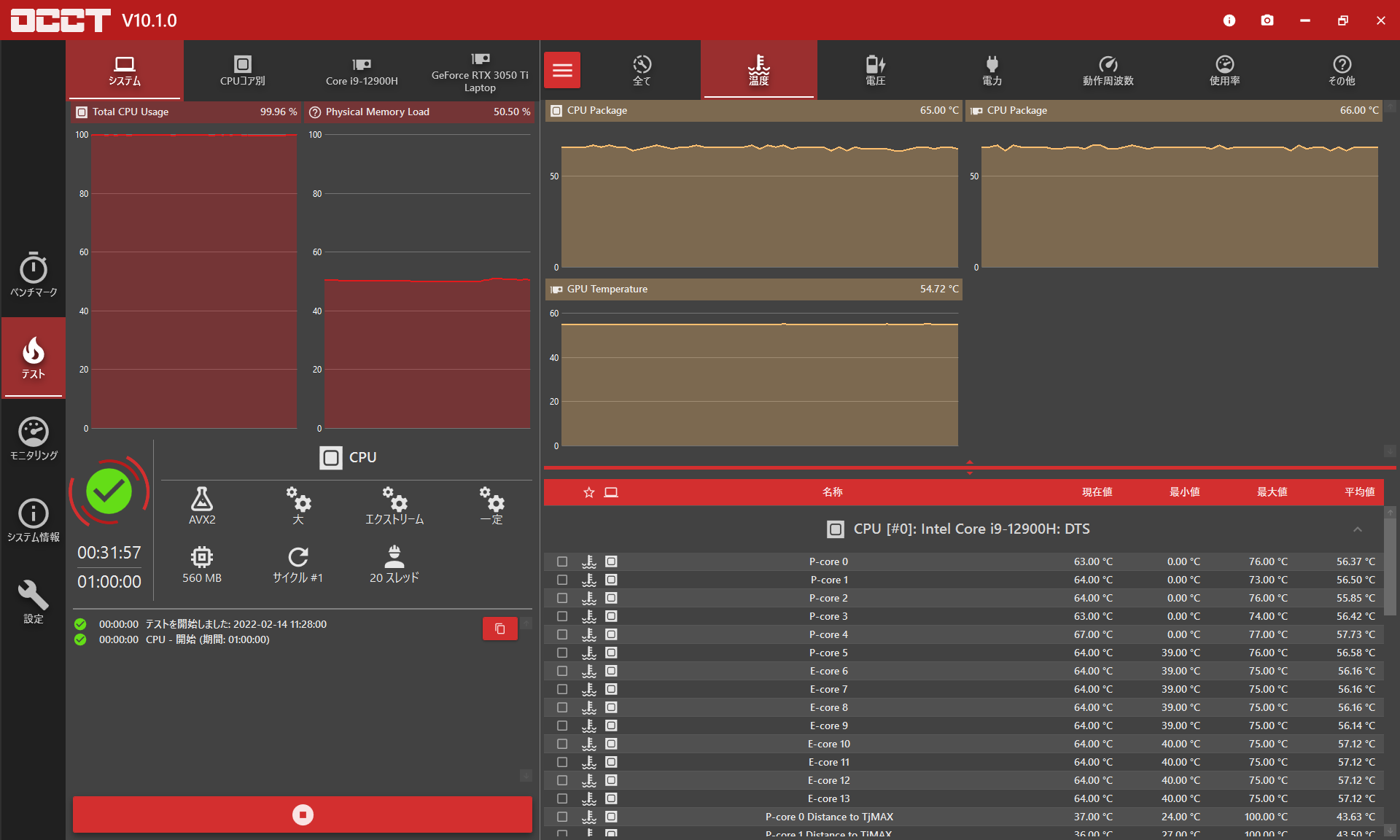Click the red splitter arrows between graphs and table
Image resolution: width=1400 pixels, height=840 pixels.
coord(969,467)
